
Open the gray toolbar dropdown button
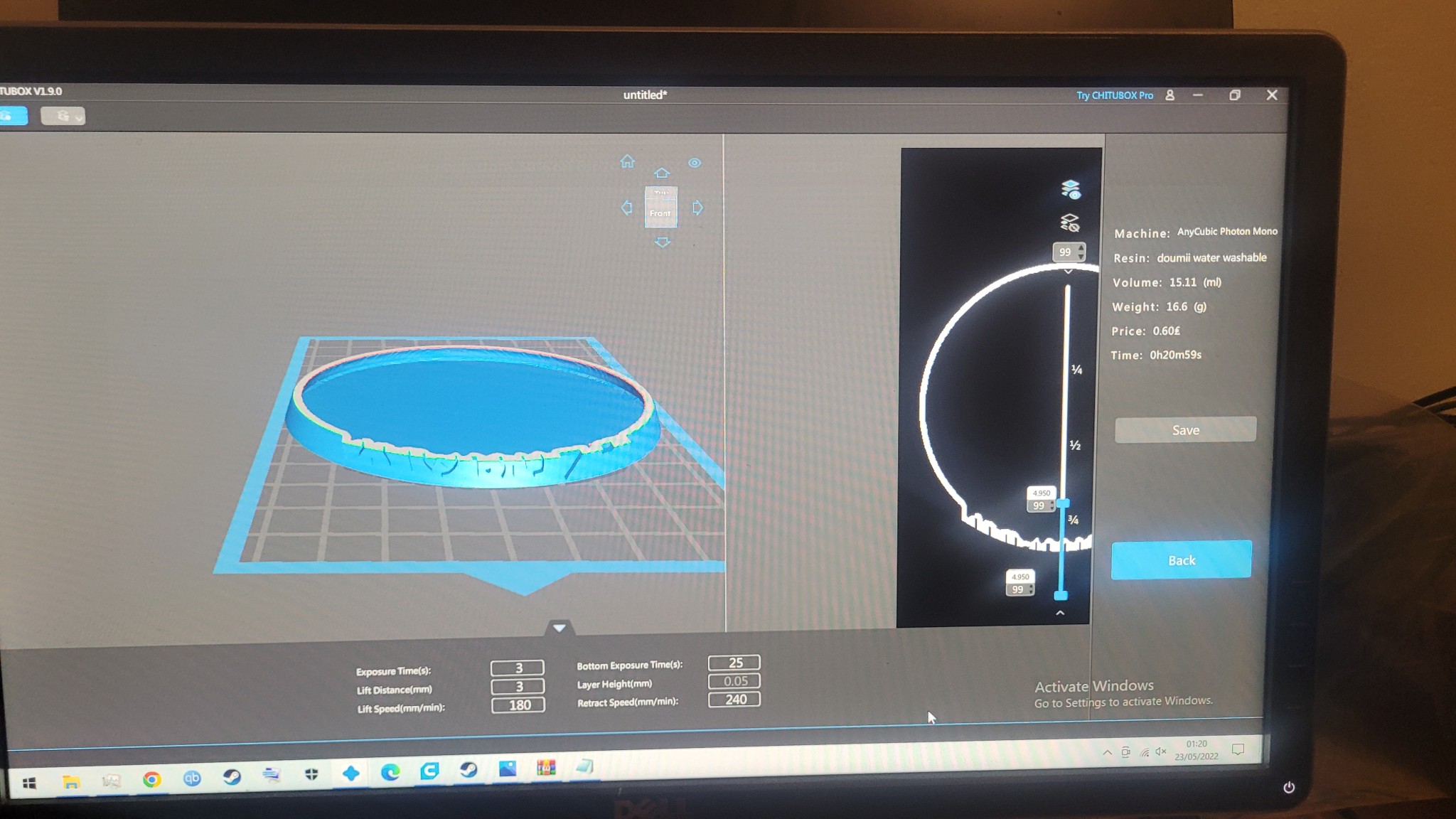tap(63, 116)
